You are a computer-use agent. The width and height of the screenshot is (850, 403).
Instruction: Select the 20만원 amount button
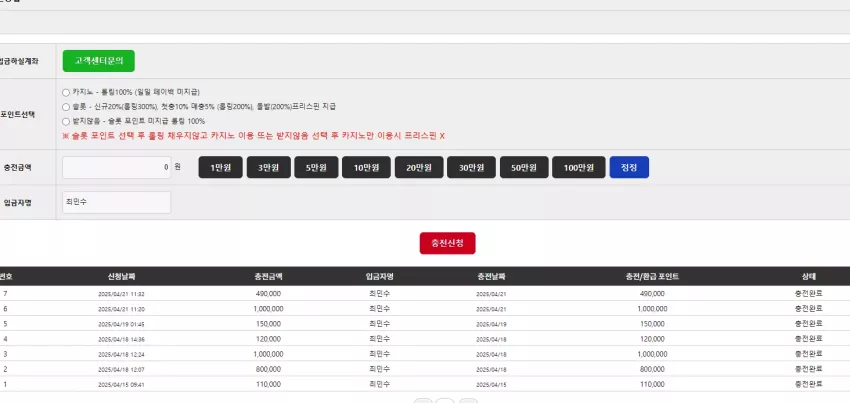[419, 168]
